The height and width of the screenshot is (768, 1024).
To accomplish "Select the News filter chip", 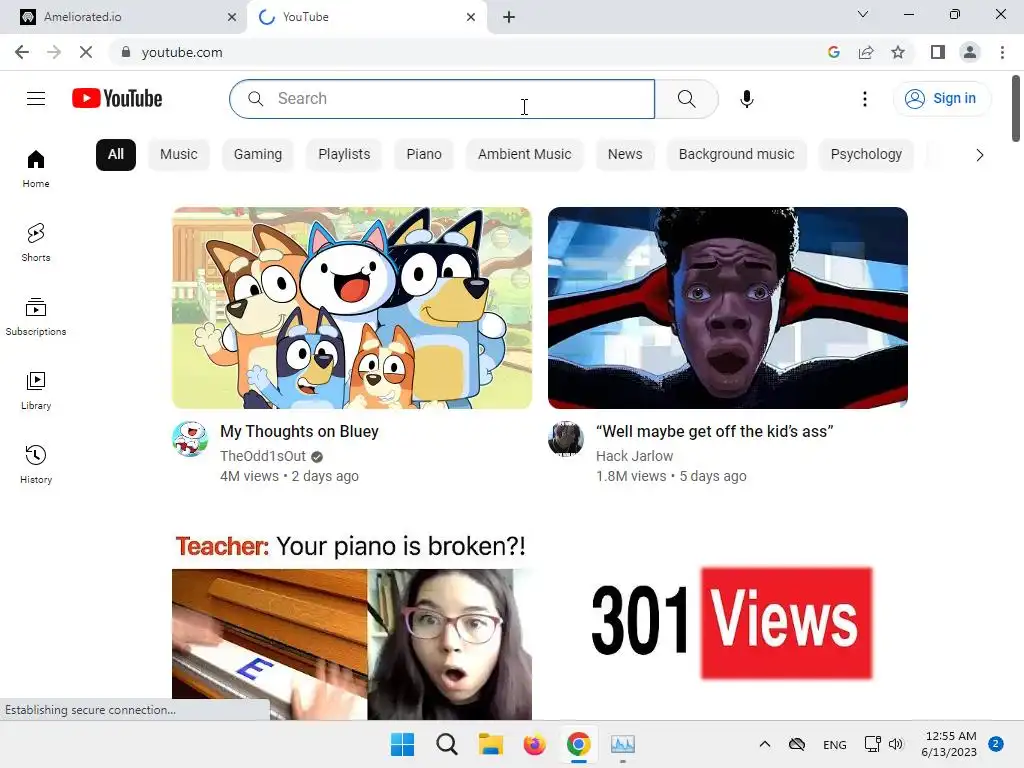I will click(x=625, y=155).
